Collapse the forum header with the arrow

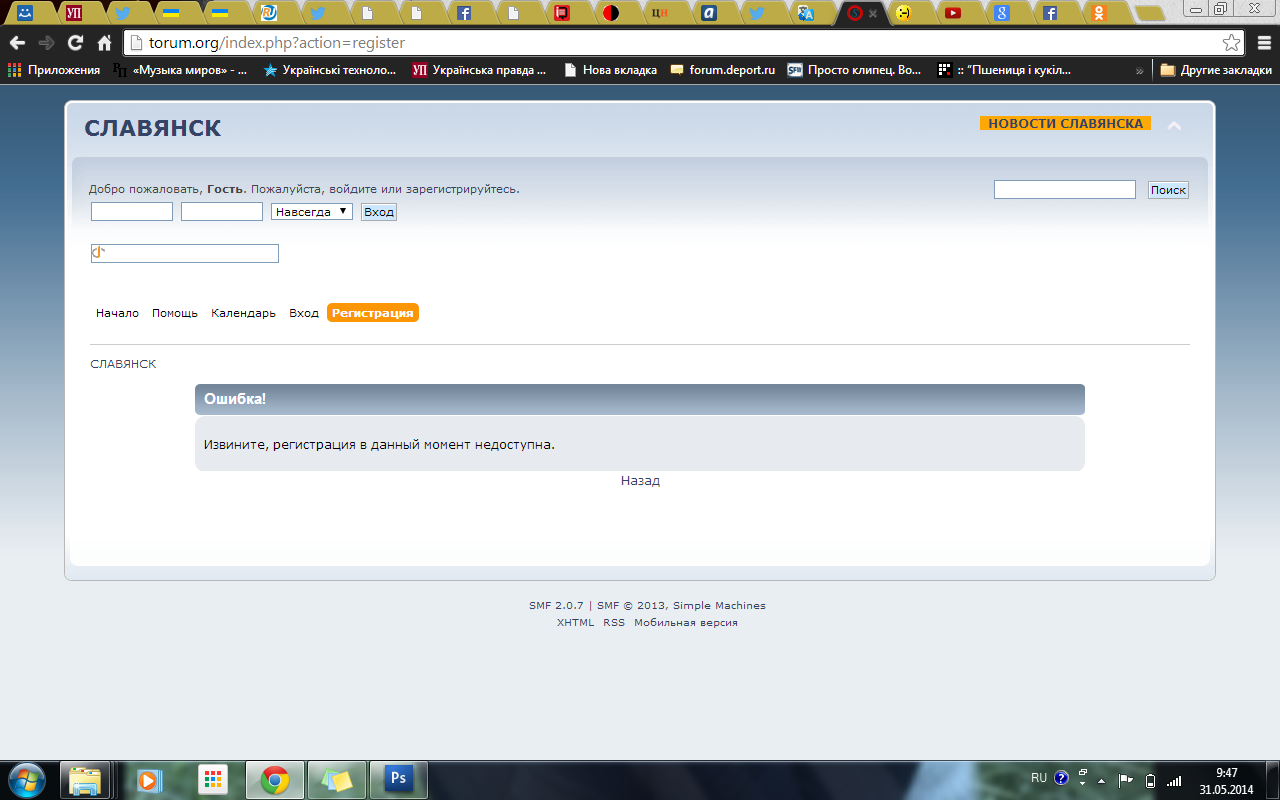[x=1175, y=126]
